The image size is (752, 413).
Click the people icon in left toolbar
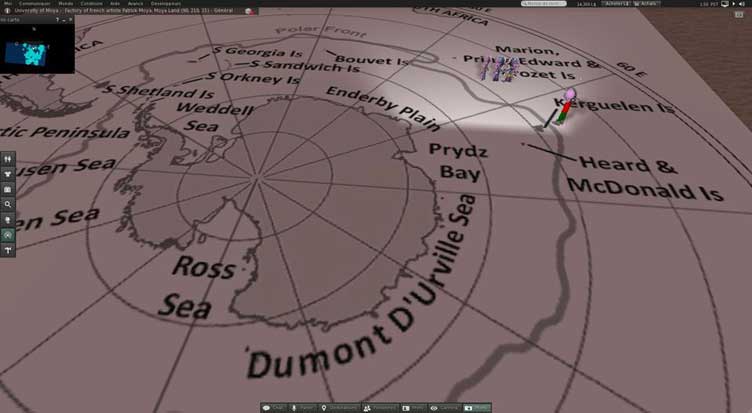coord(8,158)
